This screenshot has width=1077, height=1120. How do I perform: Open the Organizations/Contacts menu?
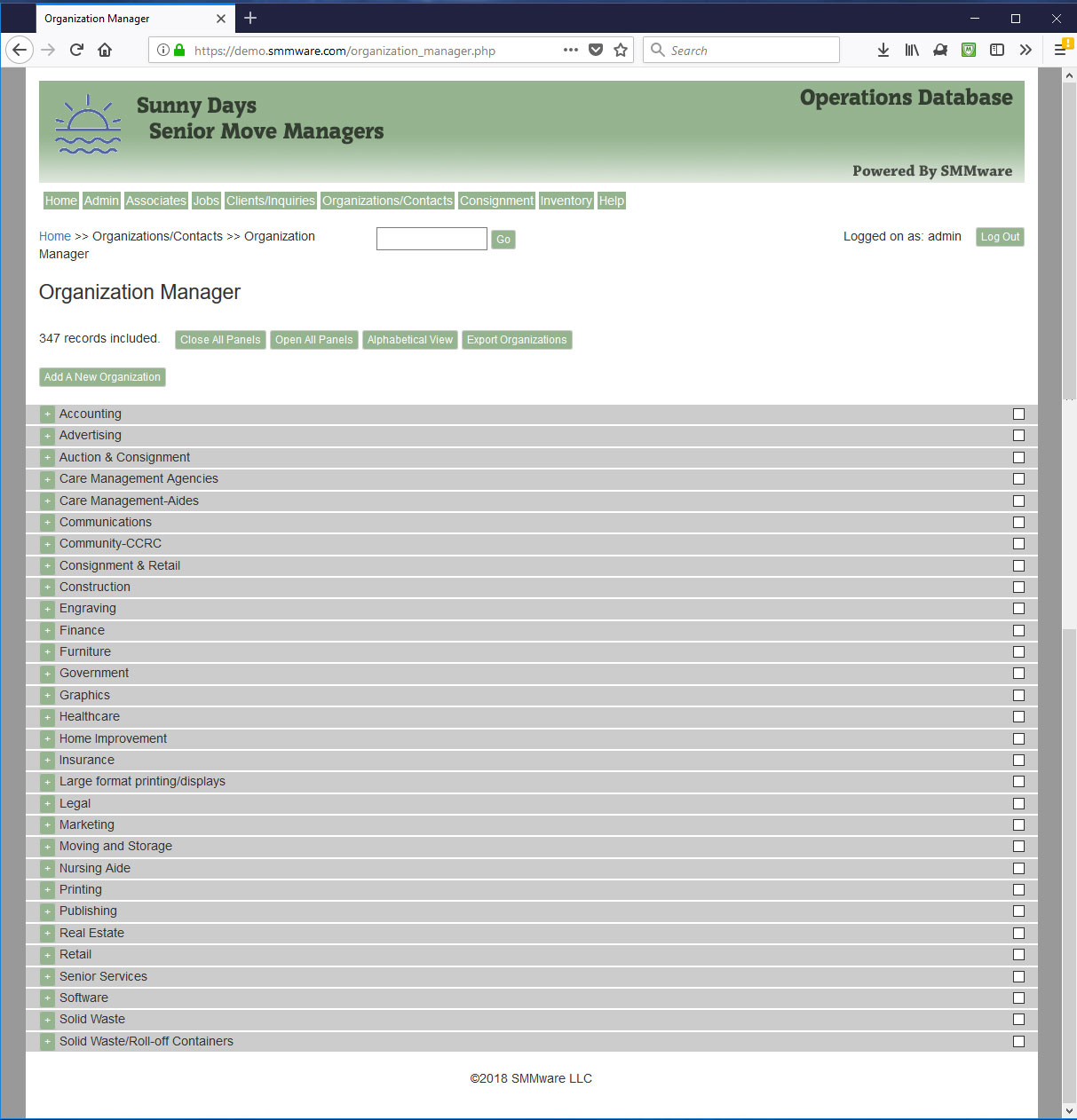pos(388,201)
